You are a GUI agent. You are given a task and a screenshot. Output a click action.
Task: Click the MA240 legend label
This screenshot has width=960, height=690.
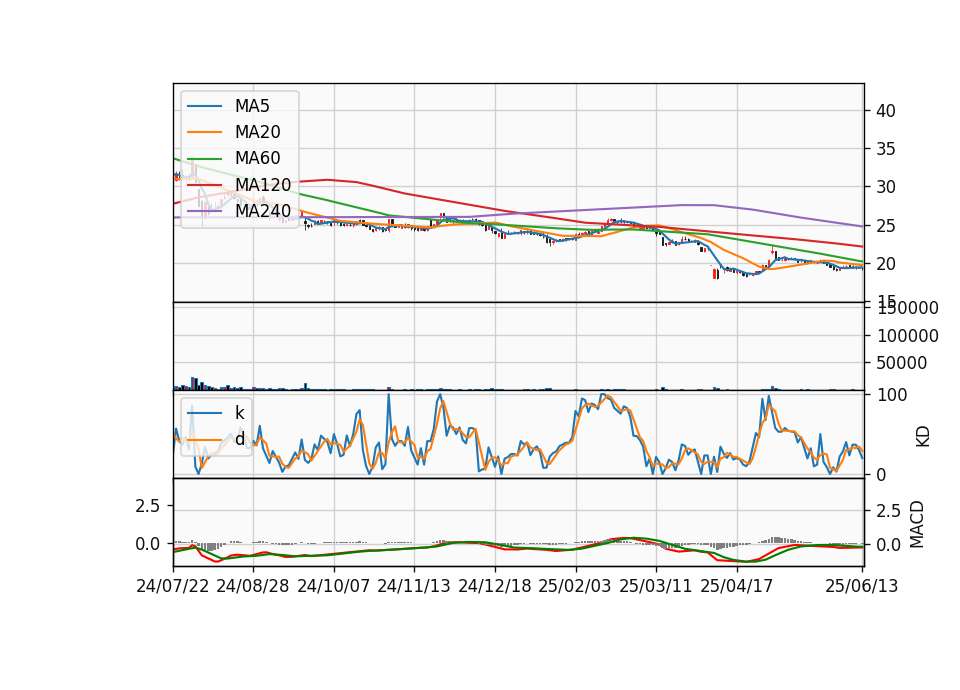click(263, 211)
